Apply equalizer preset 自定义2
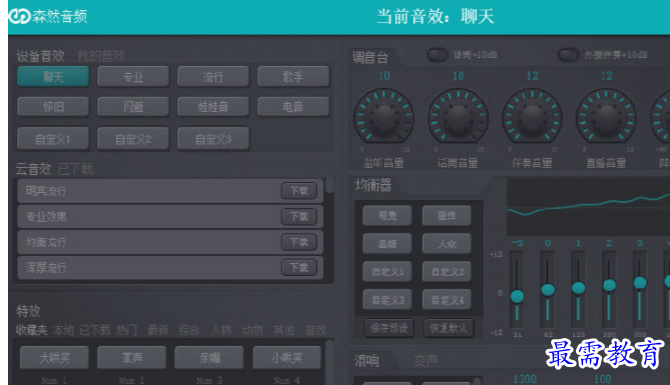 [447, 271]
